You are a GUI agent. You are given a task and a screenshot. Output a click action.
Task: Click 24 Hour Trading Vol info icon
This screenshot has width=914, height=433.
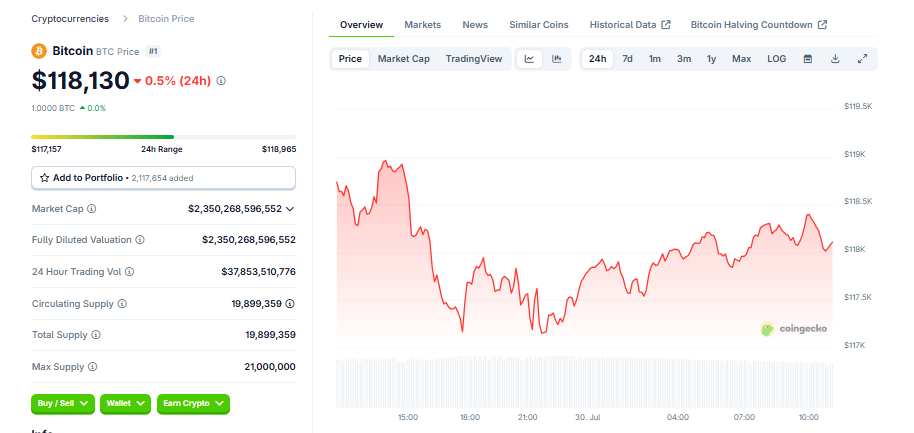click(x=129, y=272)
